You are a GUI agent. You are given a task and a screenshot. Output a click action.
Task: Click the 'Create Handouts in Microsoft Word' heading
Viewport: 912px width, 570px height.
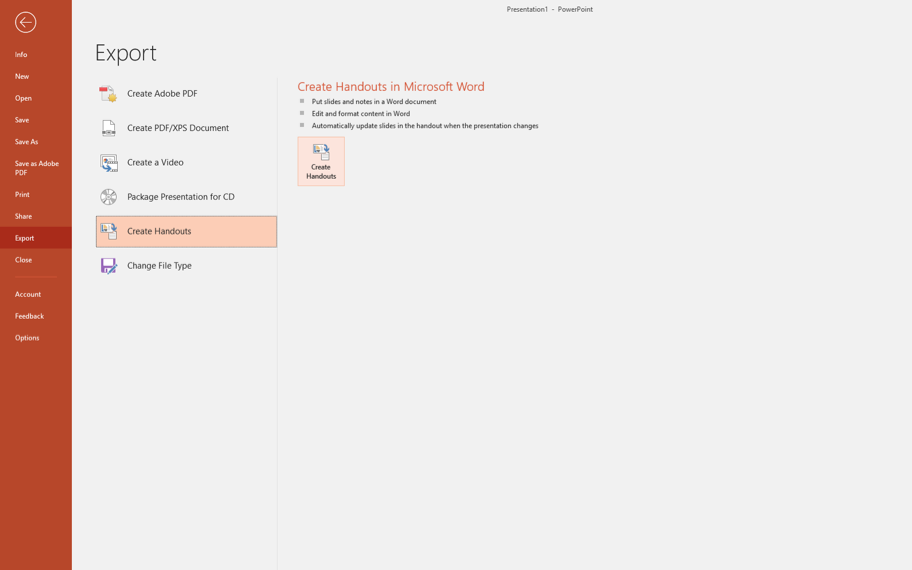pyautogui.click(x=391, y=87)
